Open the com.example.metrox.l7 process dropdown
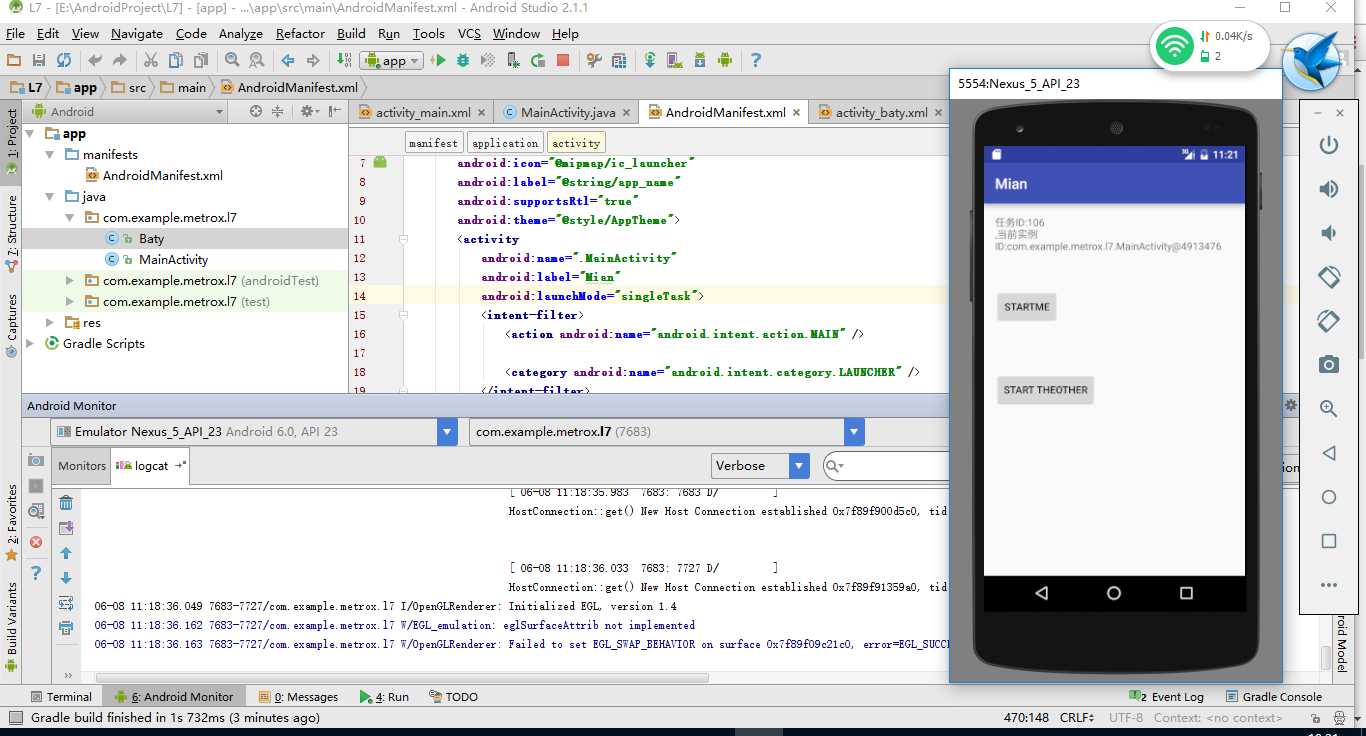The image size is (1366, 736). (x=854, y=432)
